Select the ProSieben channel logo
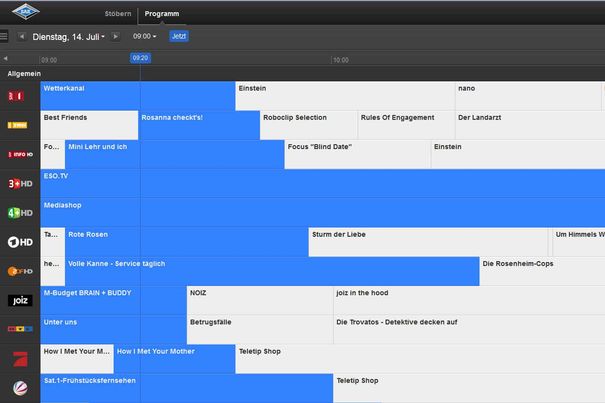Viewport: 605px width, 403px height. coord(20,357)
